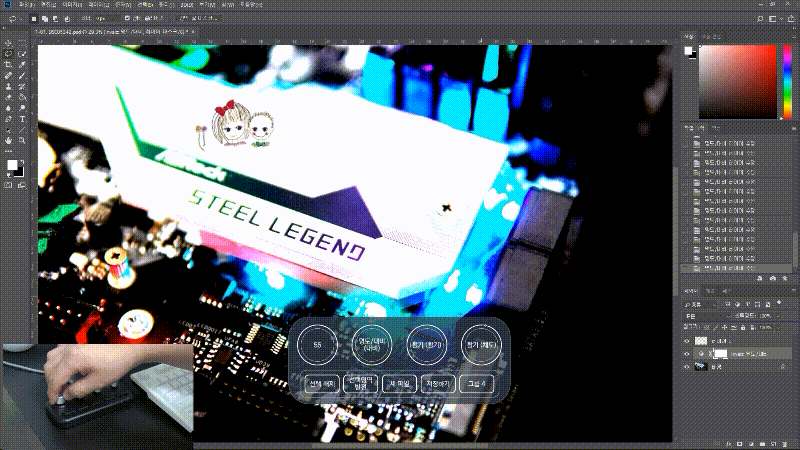Switch to the Channels tab beside Layers
Viewport: 800px width, 450px height.
tap(710, 291)
